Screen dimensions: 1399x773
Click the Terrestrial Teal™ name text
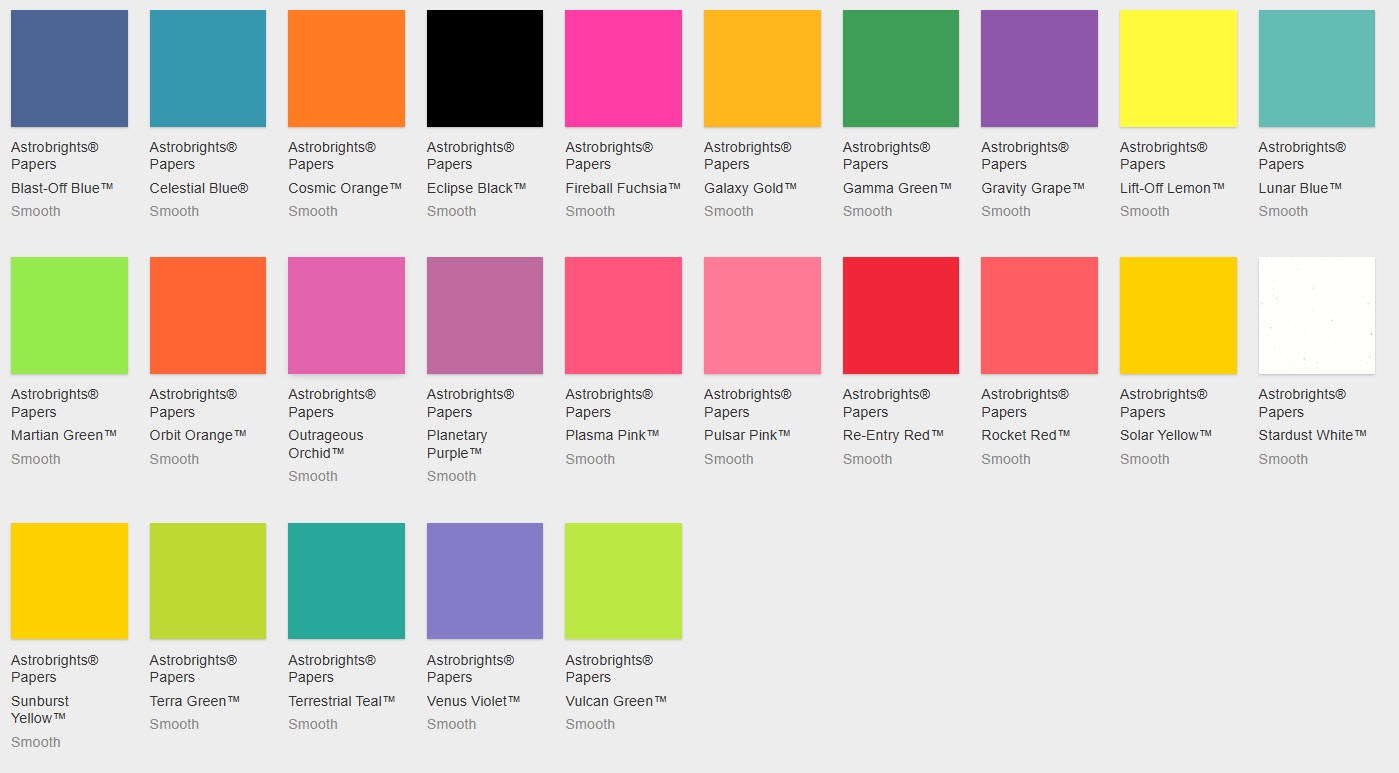[x=342, y=701]
